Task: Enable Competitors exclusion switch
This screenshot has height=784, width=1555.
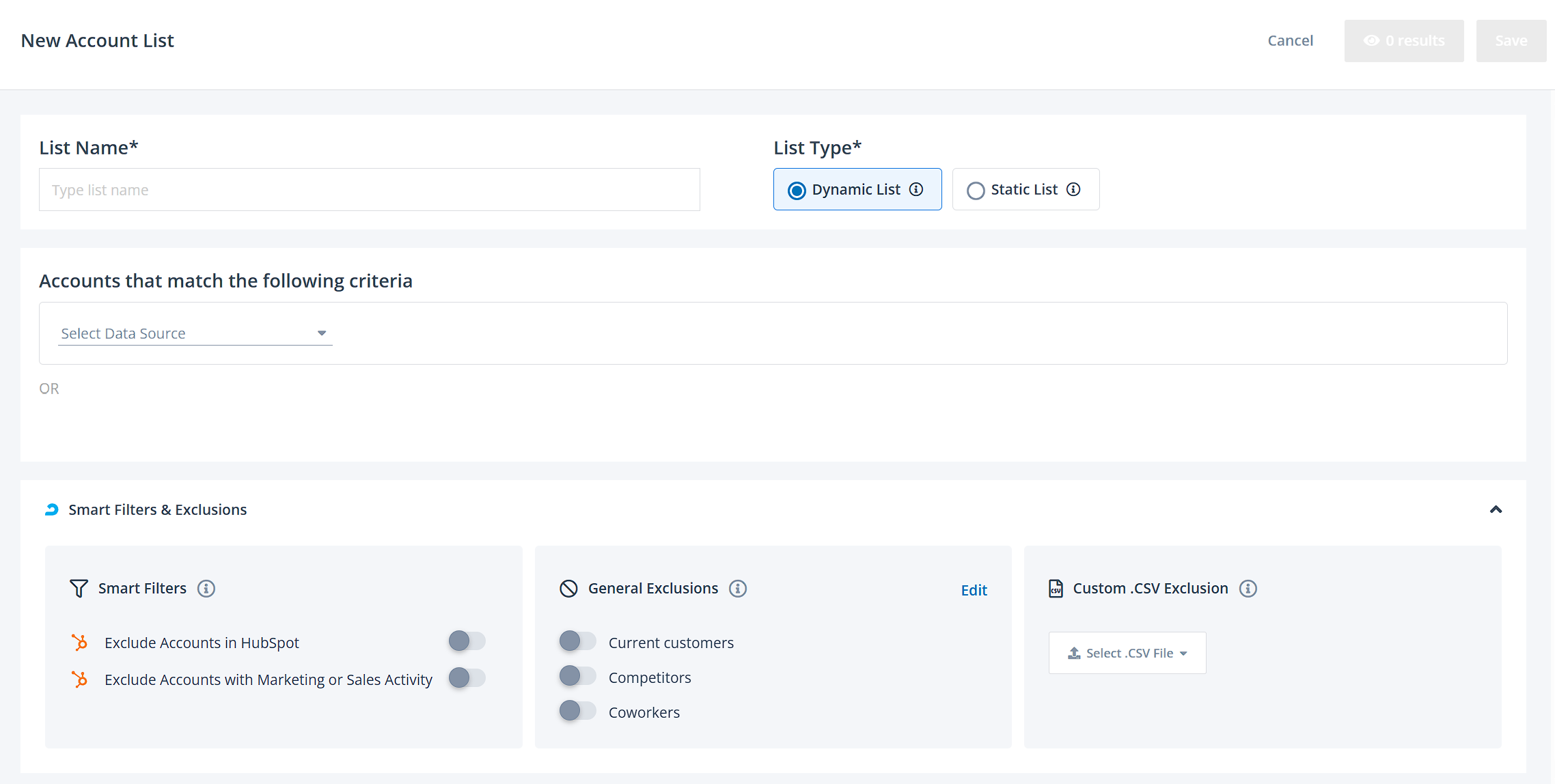Action: tap(577, 676)
